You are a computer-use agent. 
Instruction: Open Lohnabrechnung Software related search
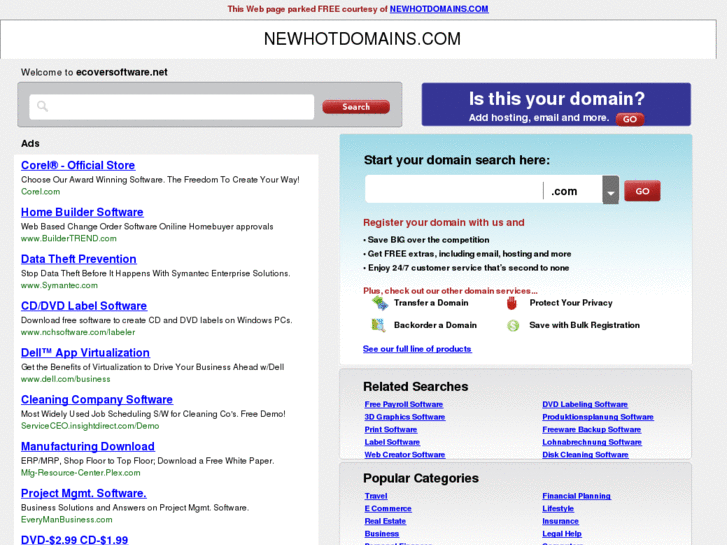pos(592,442)
